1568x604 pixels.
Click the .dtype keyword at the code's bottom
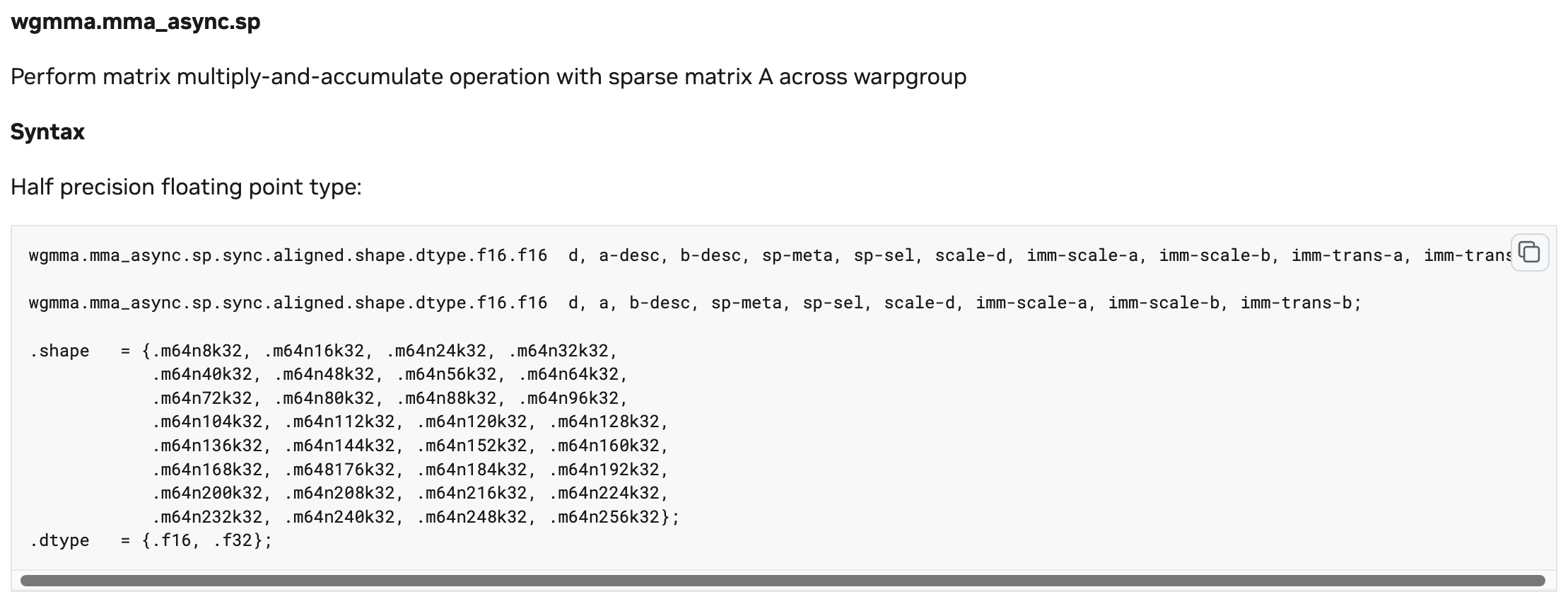(x=59, y=540)
